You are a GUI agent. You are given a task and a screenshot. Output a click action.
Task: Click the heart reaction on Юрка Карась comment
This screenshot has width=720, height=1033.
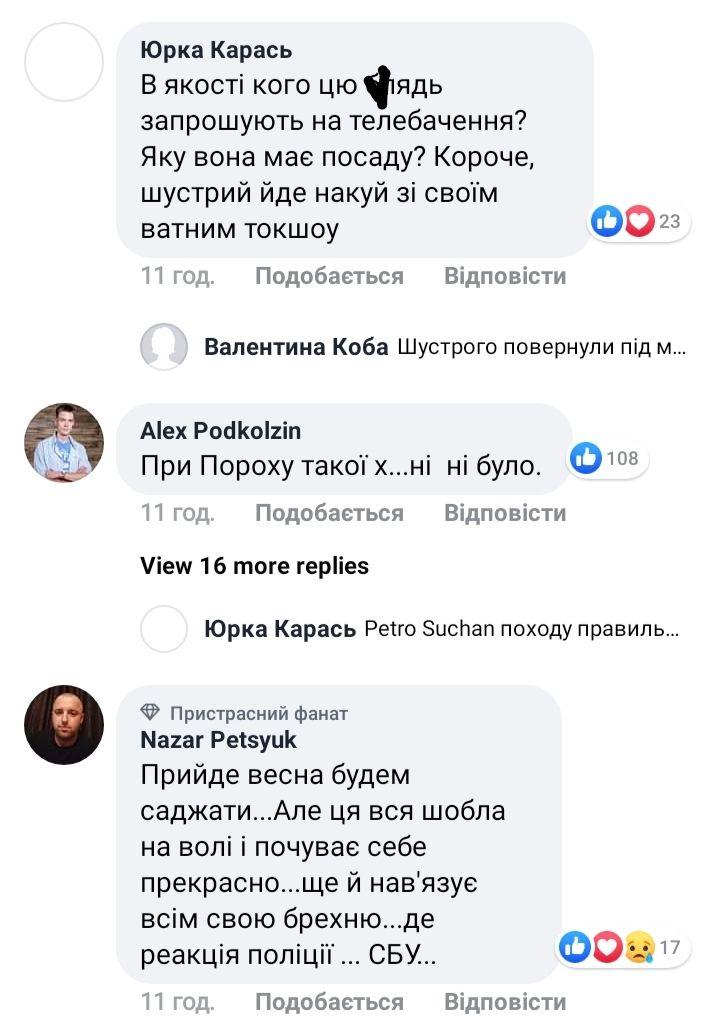click(639, 220)
